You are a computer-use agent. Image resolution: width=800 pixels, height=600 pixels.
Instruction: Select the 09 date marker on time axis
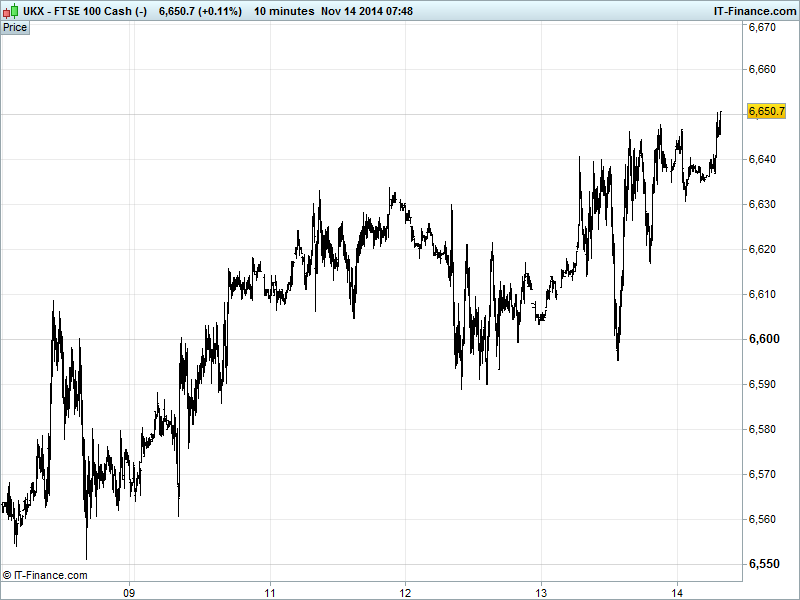(129, 591)
